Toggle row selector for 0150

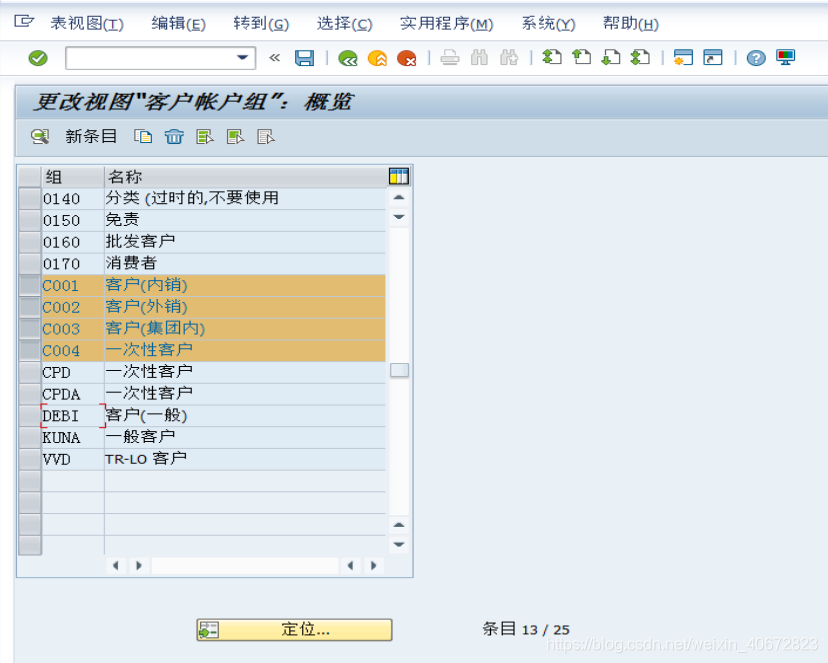(30, 220)
